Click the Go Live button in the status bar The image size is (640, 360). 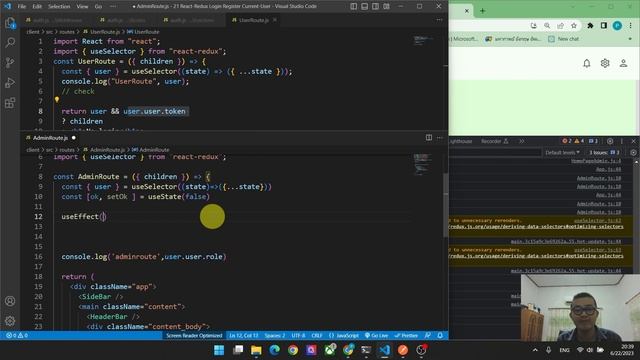tap(376, 336)
